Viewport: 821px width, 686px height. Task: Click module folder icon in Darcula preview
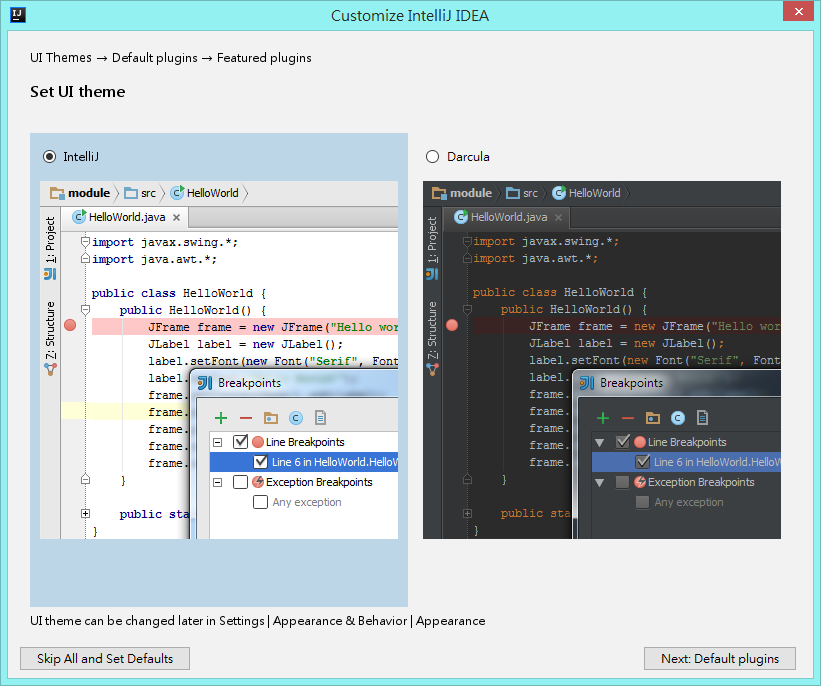pyautogui.click(x=439, y=193)
